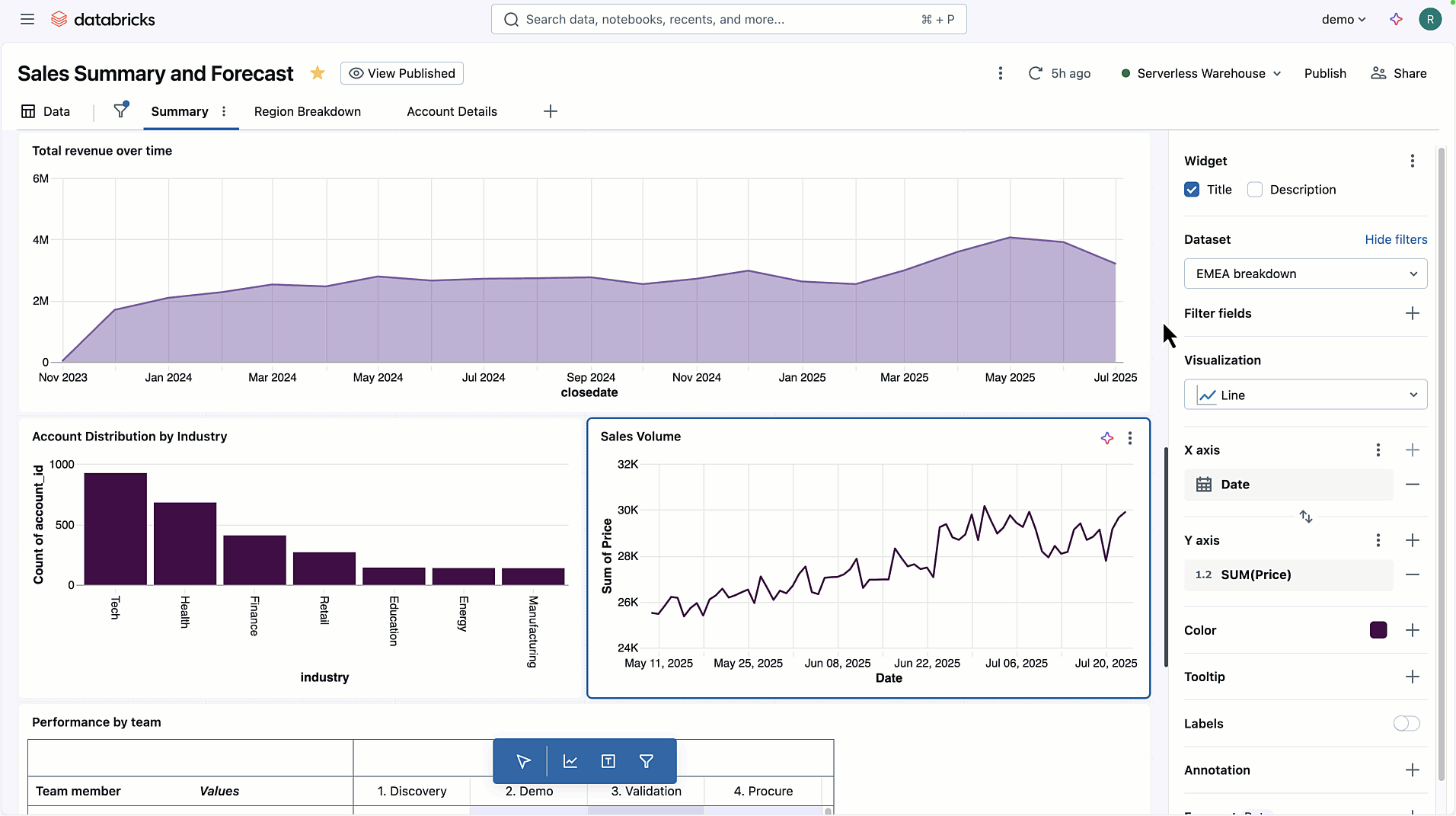The height and width of the screenshot is (816, 1456).
Task: Click the favorite star next to dashboard title
Action: pyautogui.click(x=318, y=73)
